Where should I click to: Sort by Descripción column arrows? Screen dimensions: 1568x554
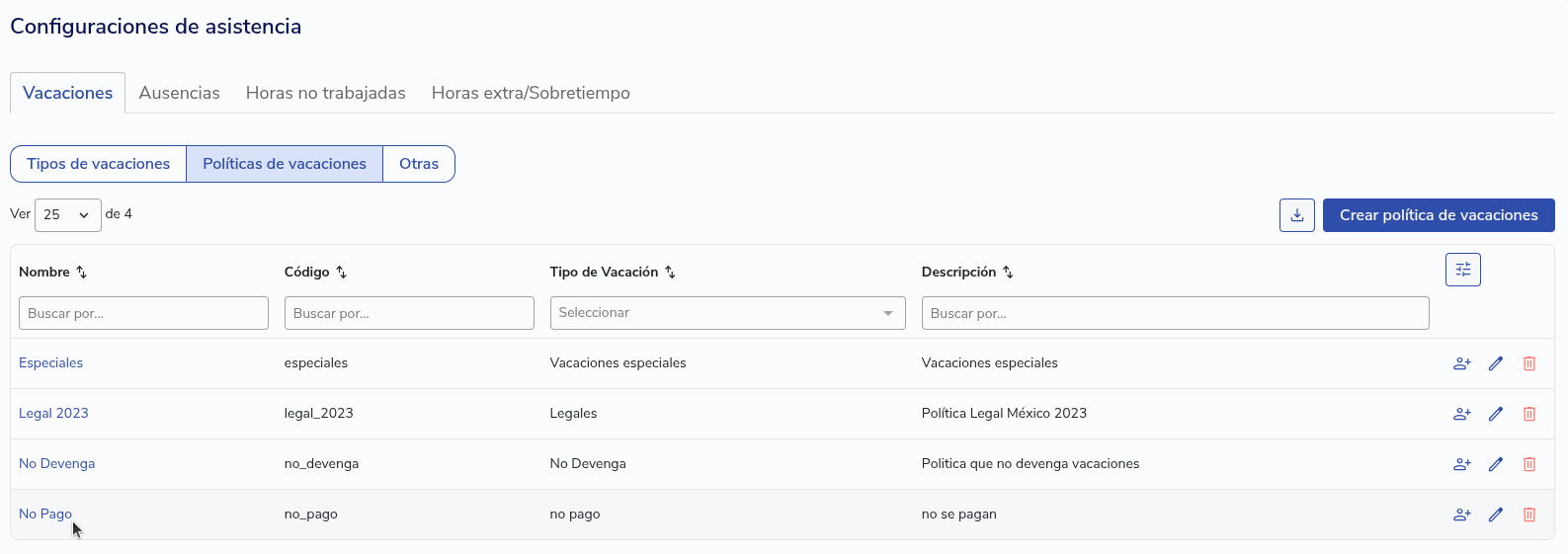click(1008, 273)
